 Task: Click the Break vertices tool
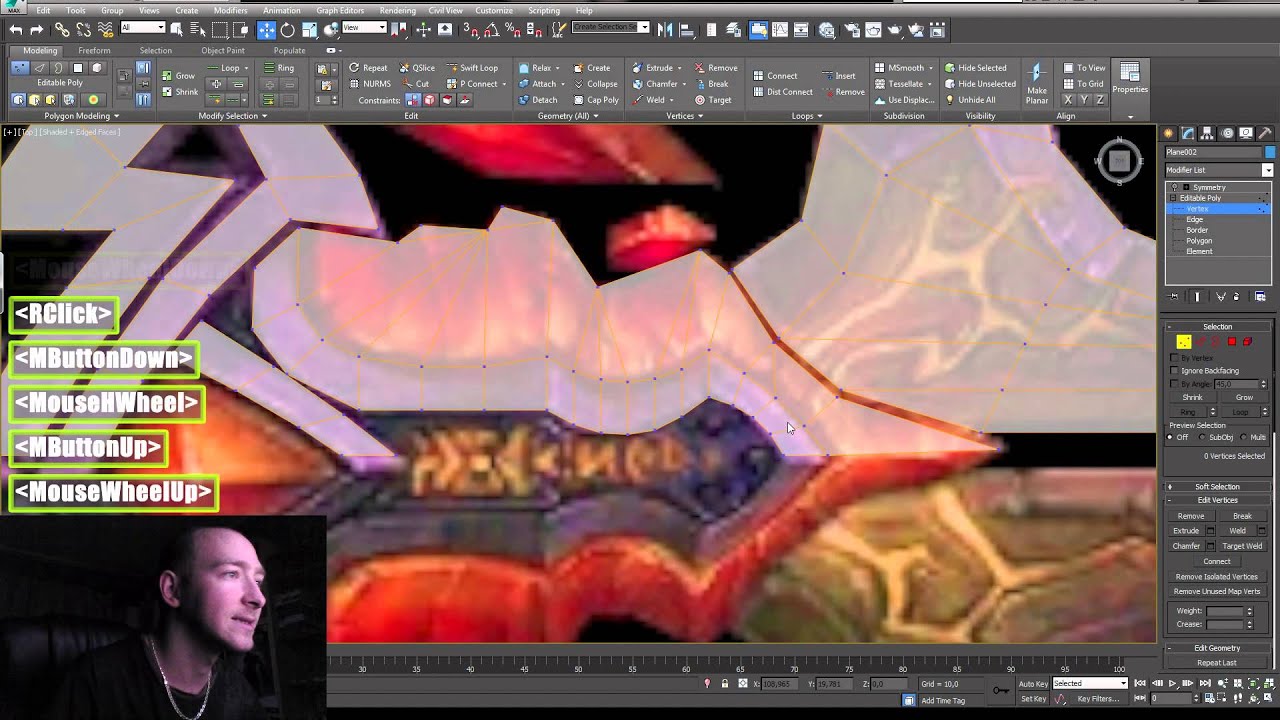[712, 84]
